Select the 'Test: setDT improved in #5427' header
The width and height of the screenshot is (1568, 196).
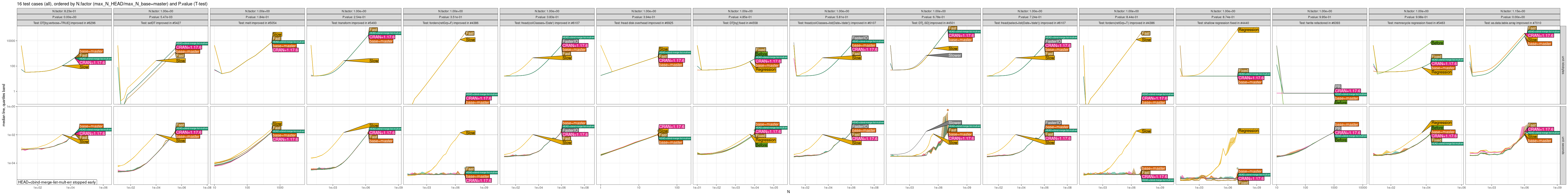tap(161, 23)
